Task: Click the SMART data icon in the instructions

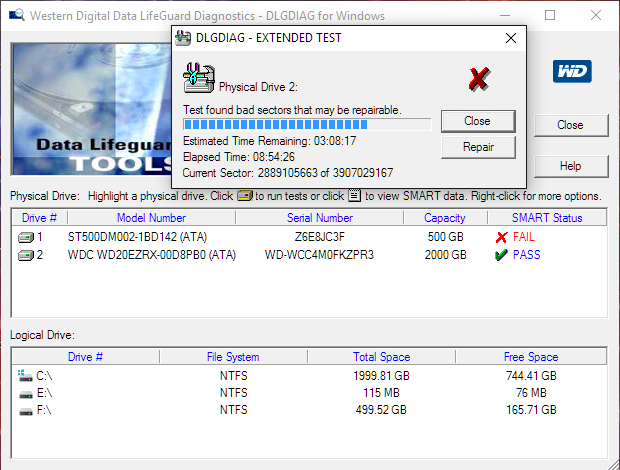Action: point(355,196)
